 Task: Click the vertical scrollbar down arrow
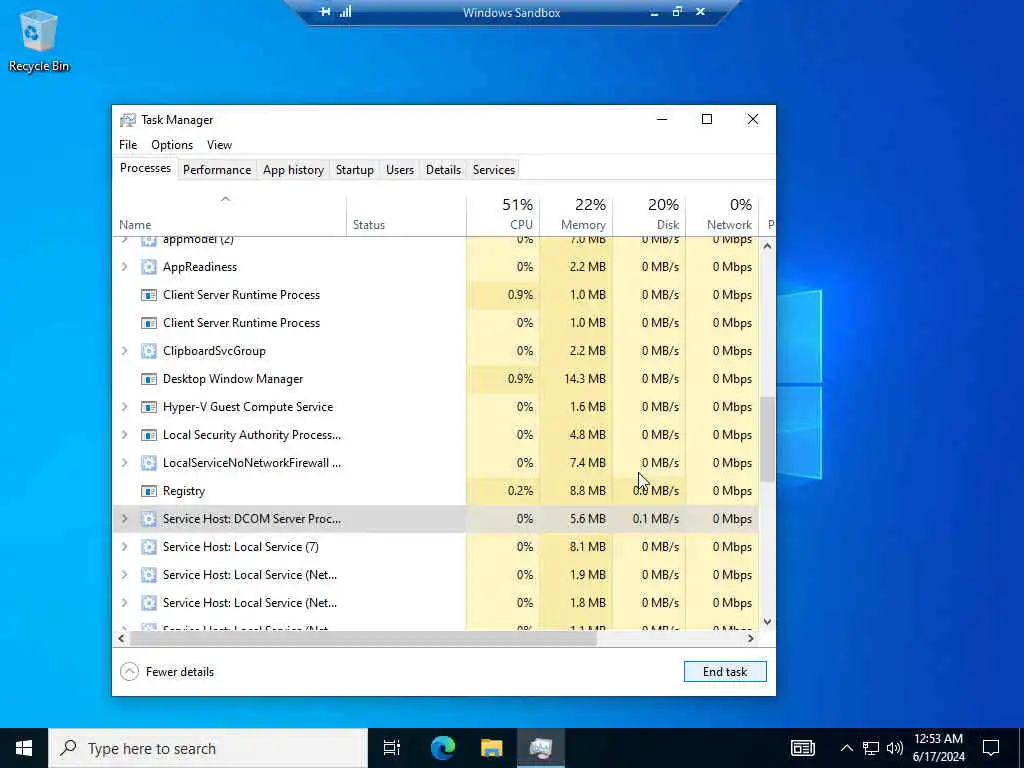(x=767, y=622)
